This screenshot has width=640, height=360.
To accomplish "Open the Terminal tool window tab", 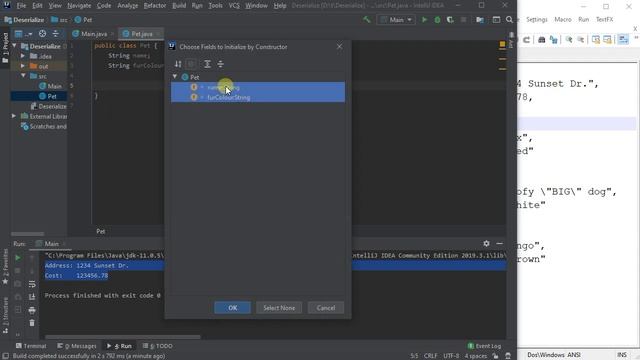I will point(31,346).
